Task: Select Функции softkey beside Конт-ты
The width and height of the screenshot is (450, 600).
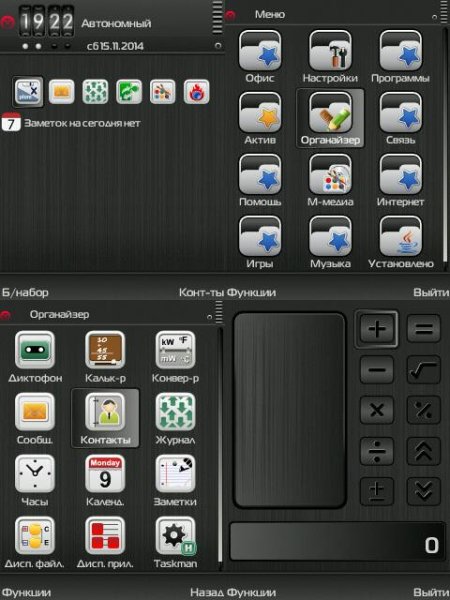Action: click(251, 292)
